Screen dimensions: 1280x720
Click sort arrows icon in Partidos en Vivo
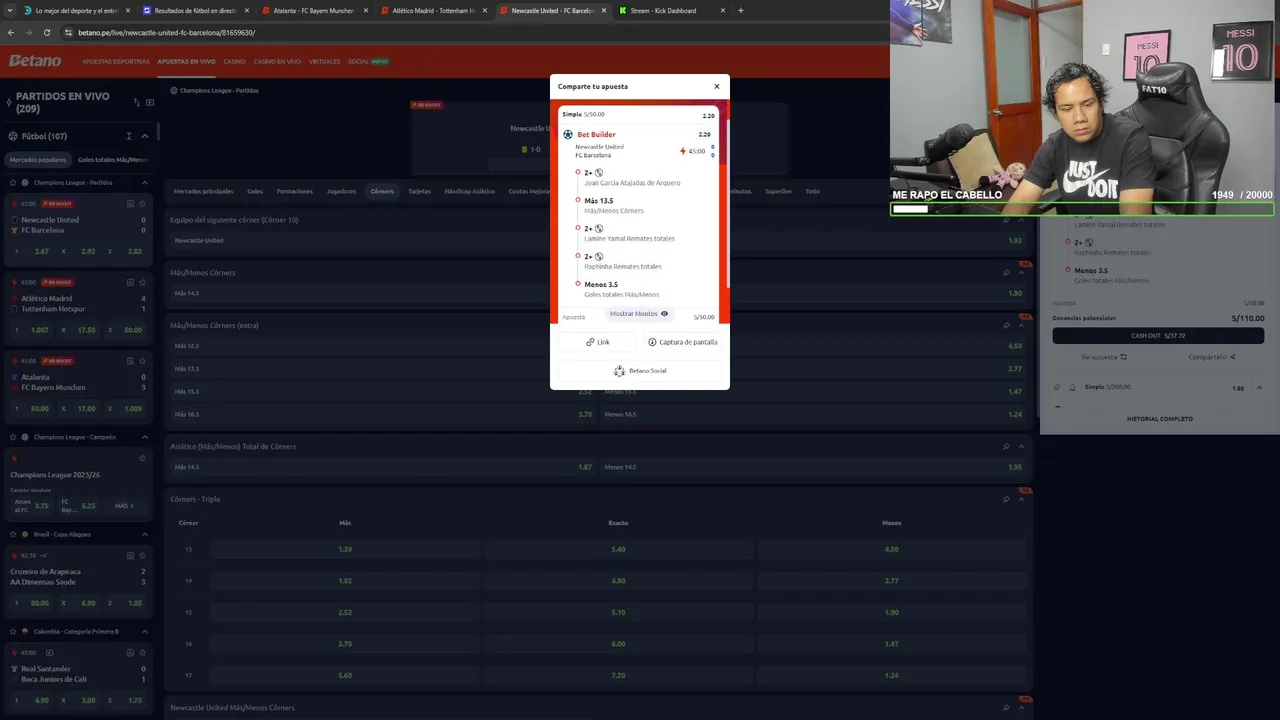[x=135, y=102]
